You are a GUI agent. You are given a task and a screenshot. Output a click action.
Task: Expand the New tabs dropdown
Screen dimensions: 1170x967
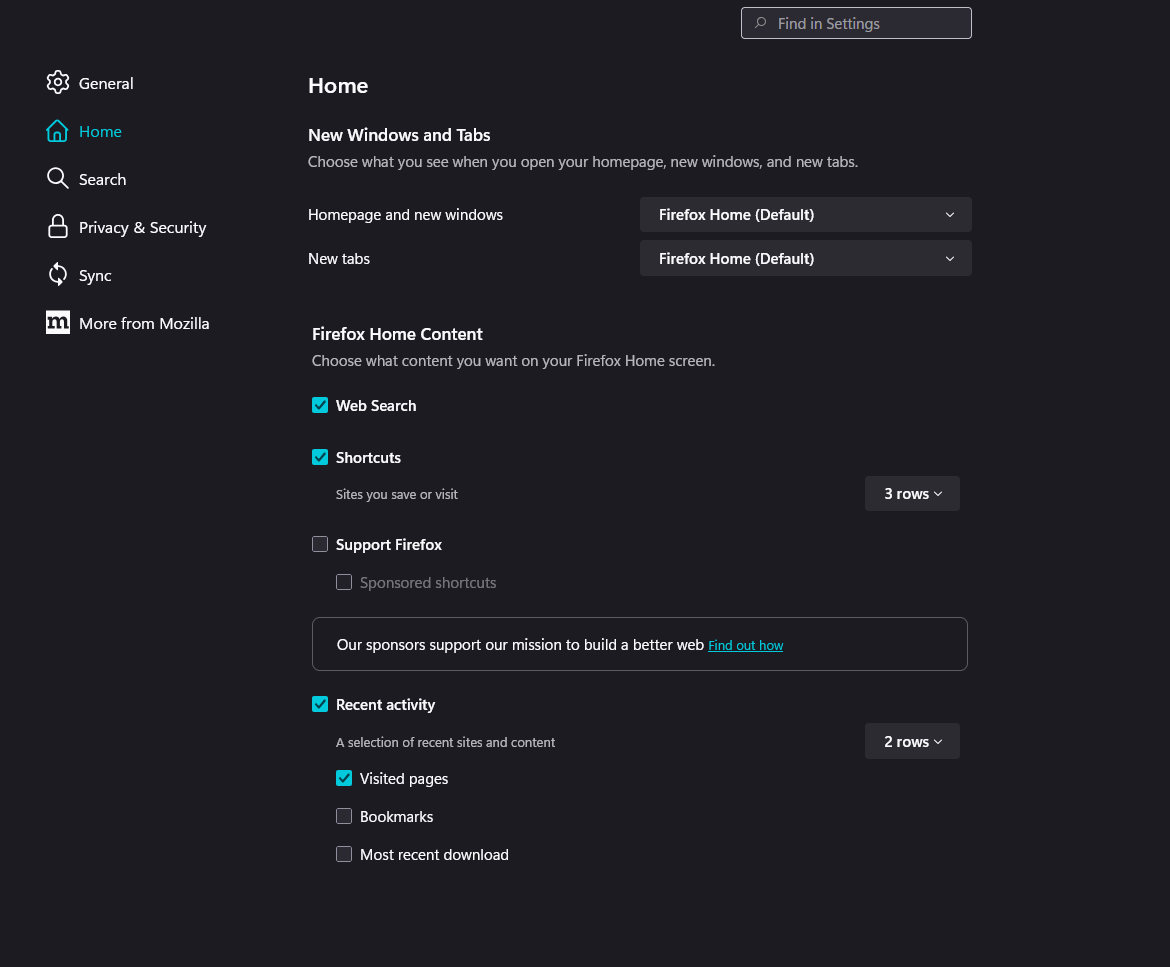click(x=805, y=259)
